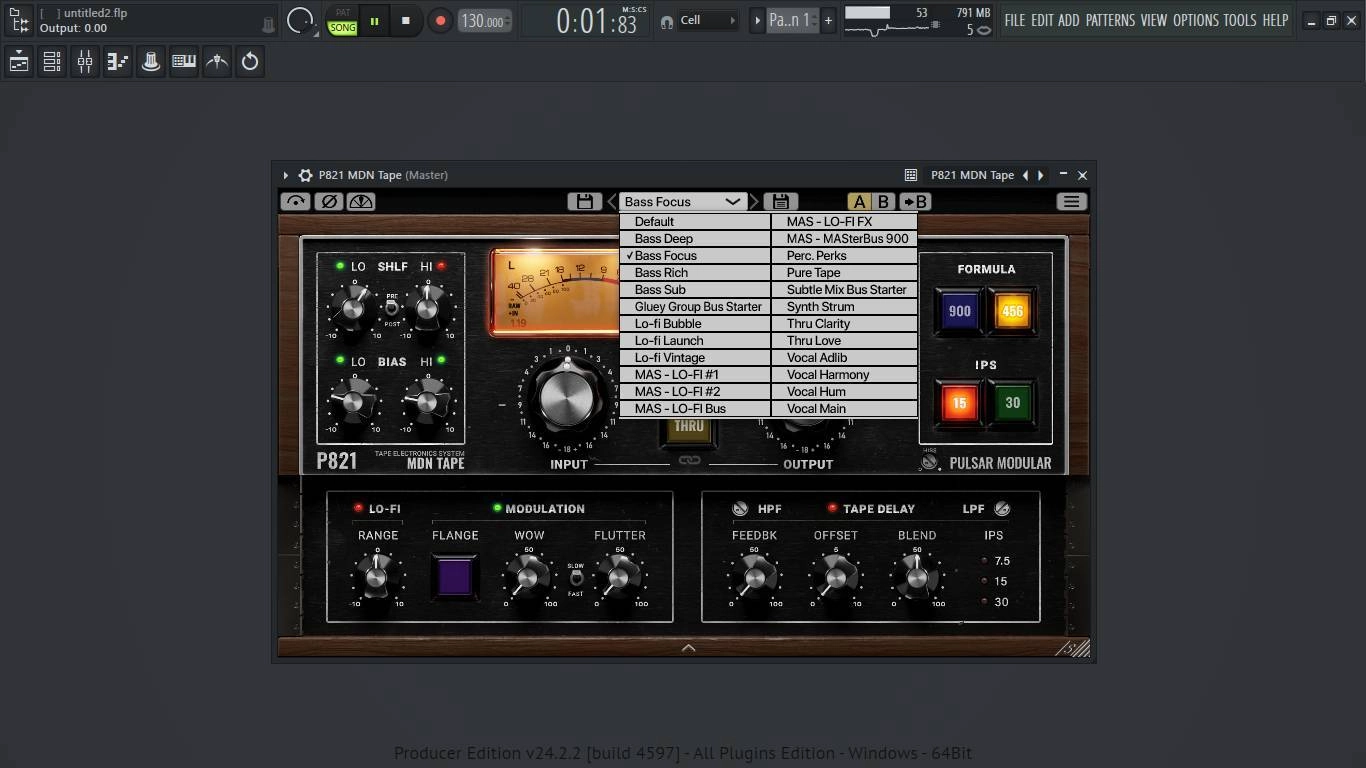Viewport: 1366px width, 768px height.
Task: Click the large INPUT knob
Action: 568,399
